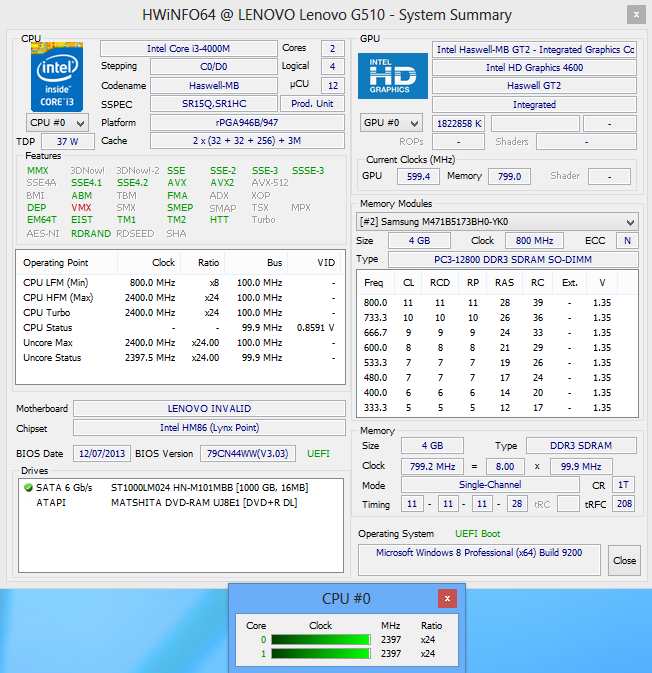Click the PC3-12800 DDR3 SDRAM type field
Screen dimensions: 652x673
pos(513,260)
